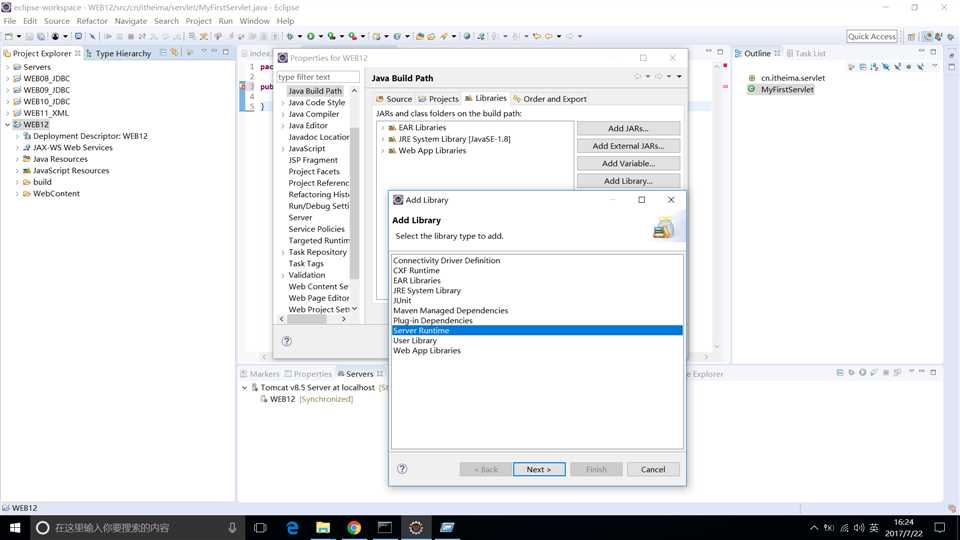Screen dimensions: 960x540
Task: Toggle Hide Fields in Outline toolbar
Action: [886, 66]
